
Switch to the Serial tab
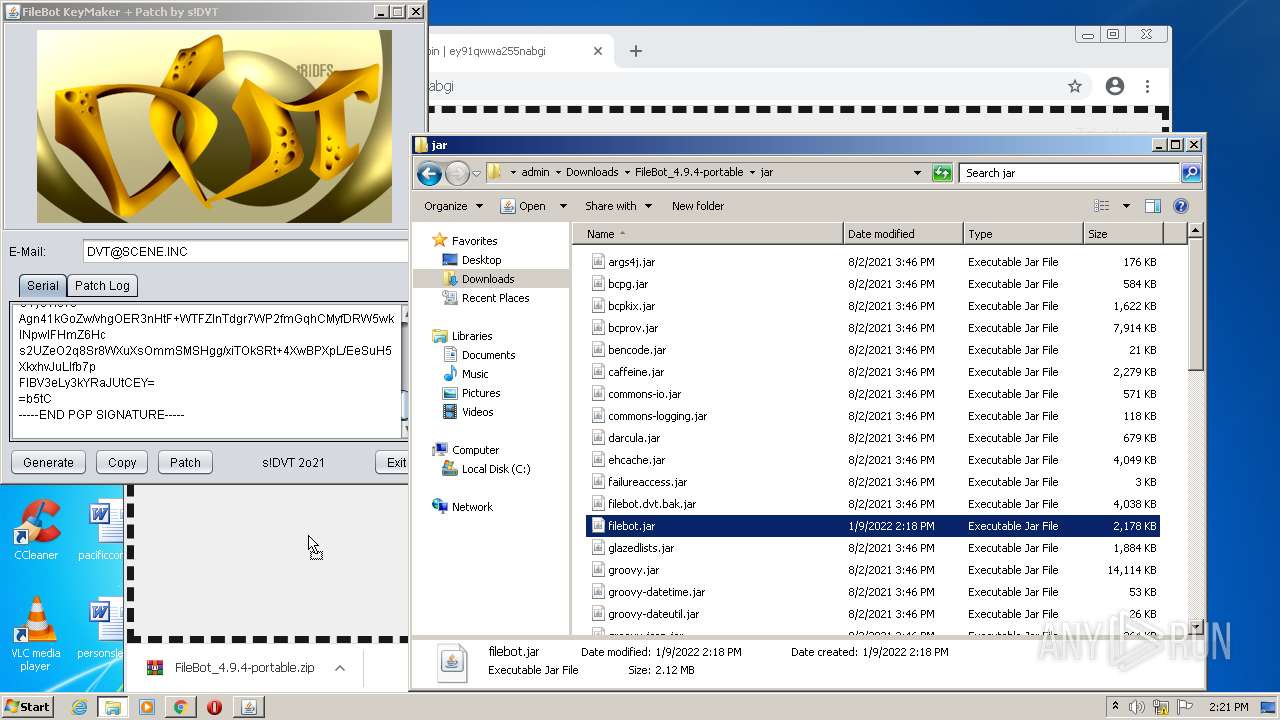click(43, 285)
